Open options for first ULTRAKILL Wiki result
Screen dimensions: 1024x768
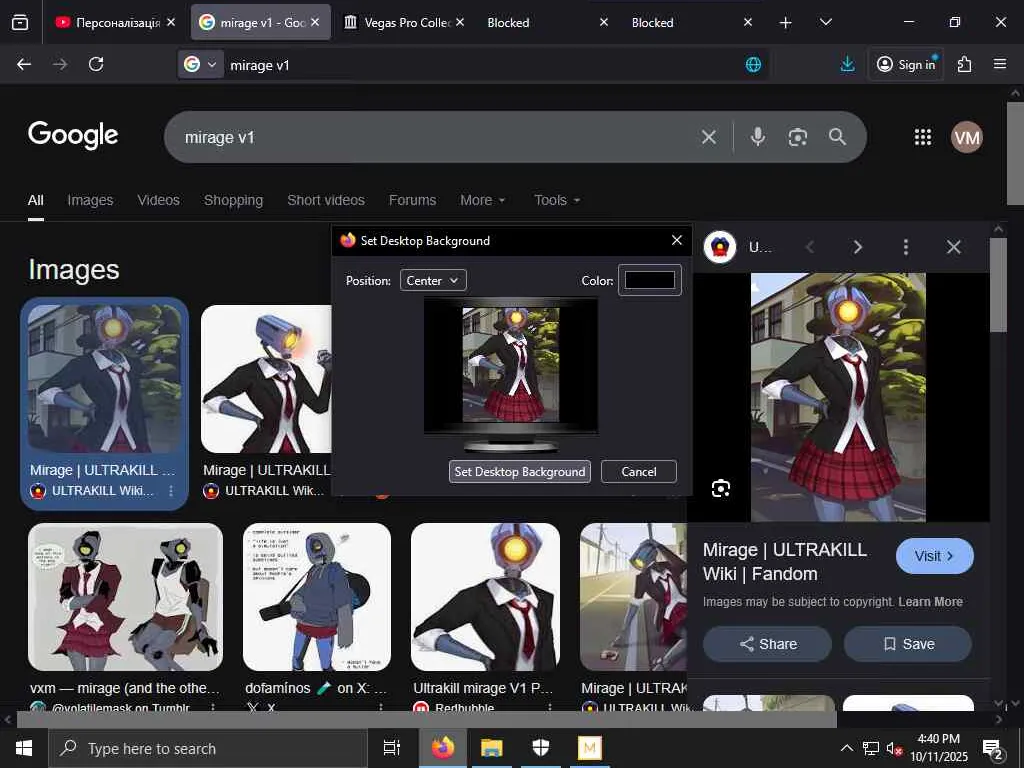(171, 490)
